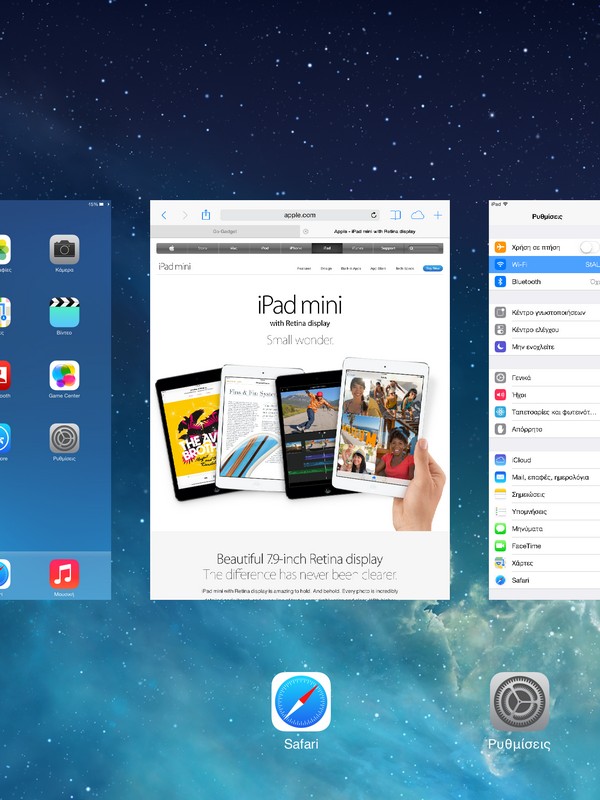Open Κέντρο ελέγχου in Settings

click(544, 330)
